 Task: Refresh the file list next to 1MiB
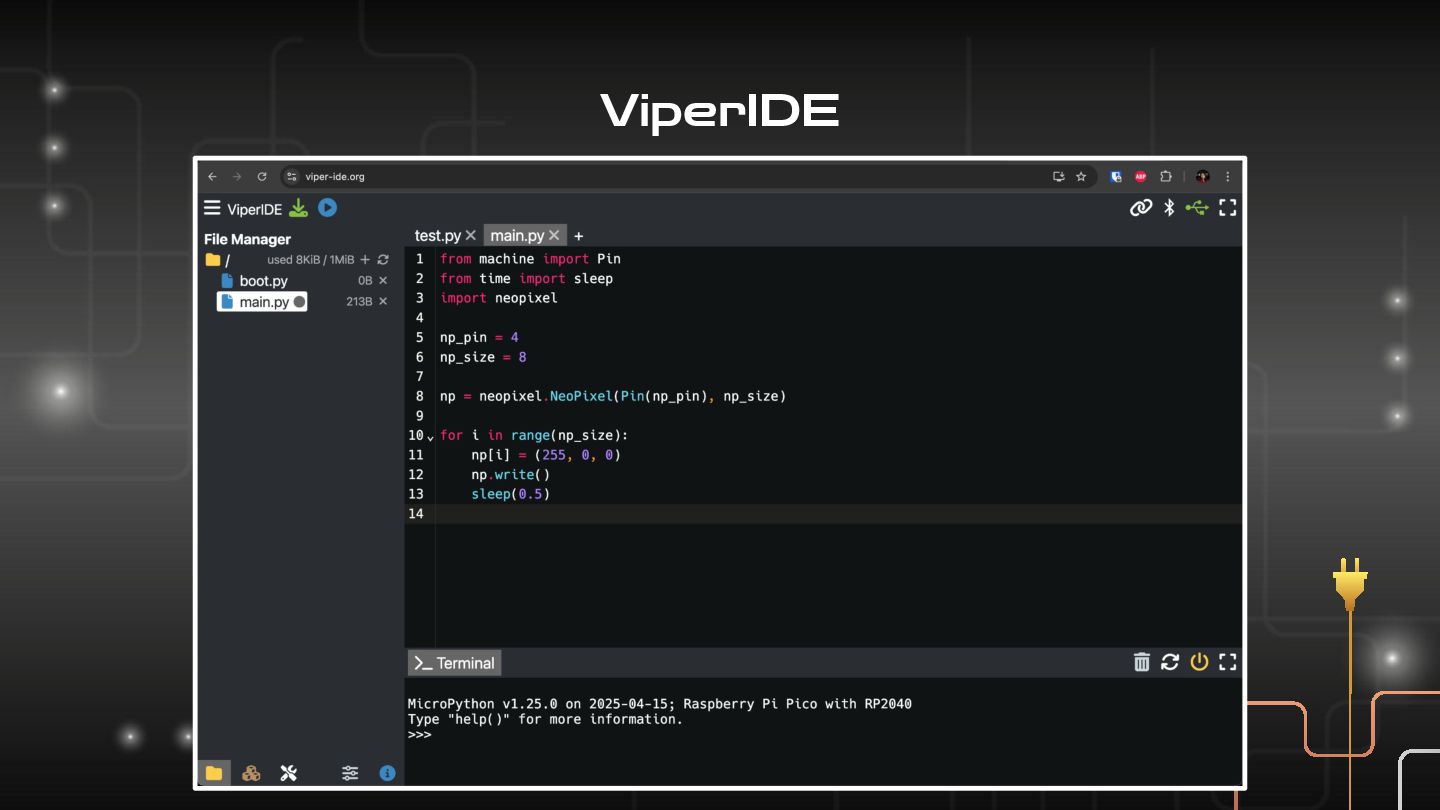point(383,259)
